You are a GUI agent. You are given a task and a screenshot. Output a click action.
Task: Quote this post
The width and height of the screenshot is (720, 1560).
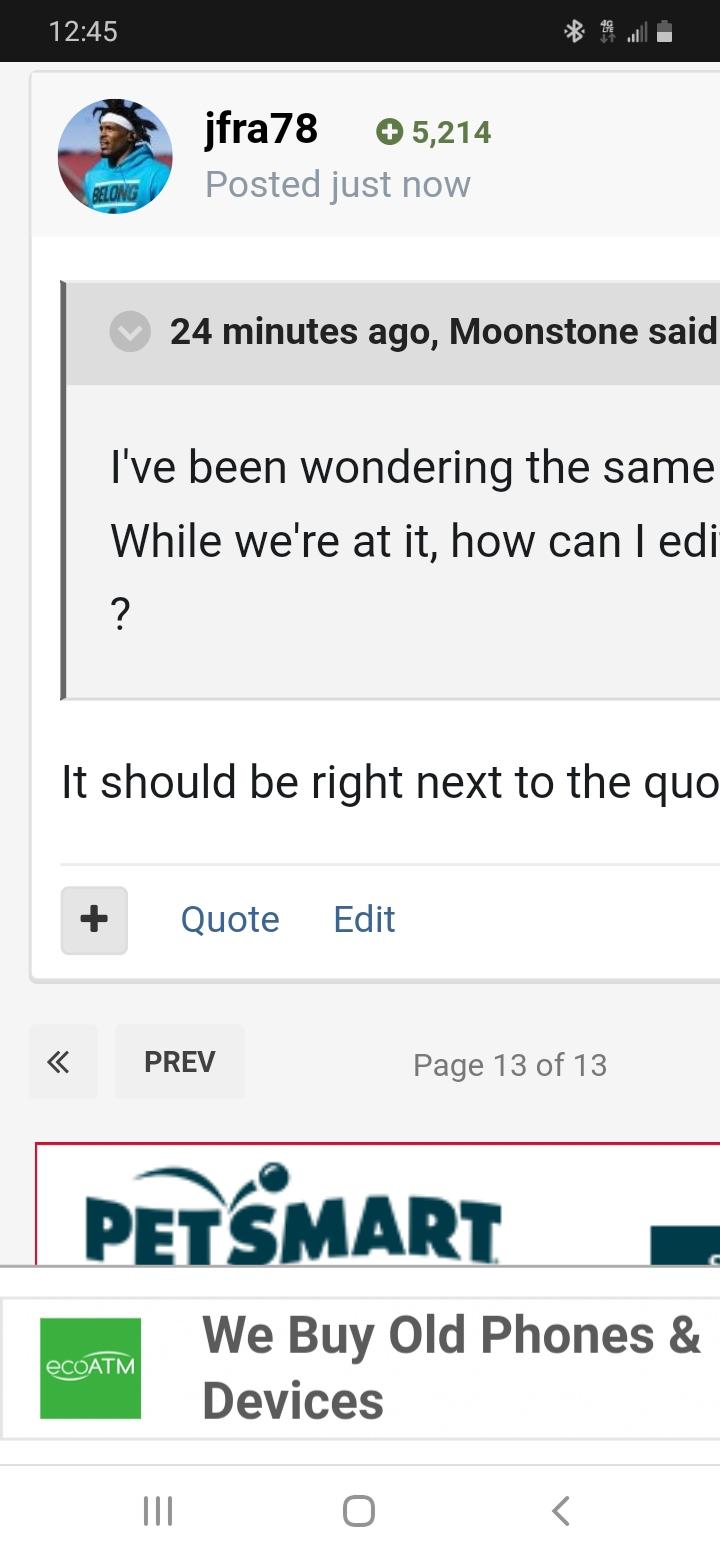230,920
